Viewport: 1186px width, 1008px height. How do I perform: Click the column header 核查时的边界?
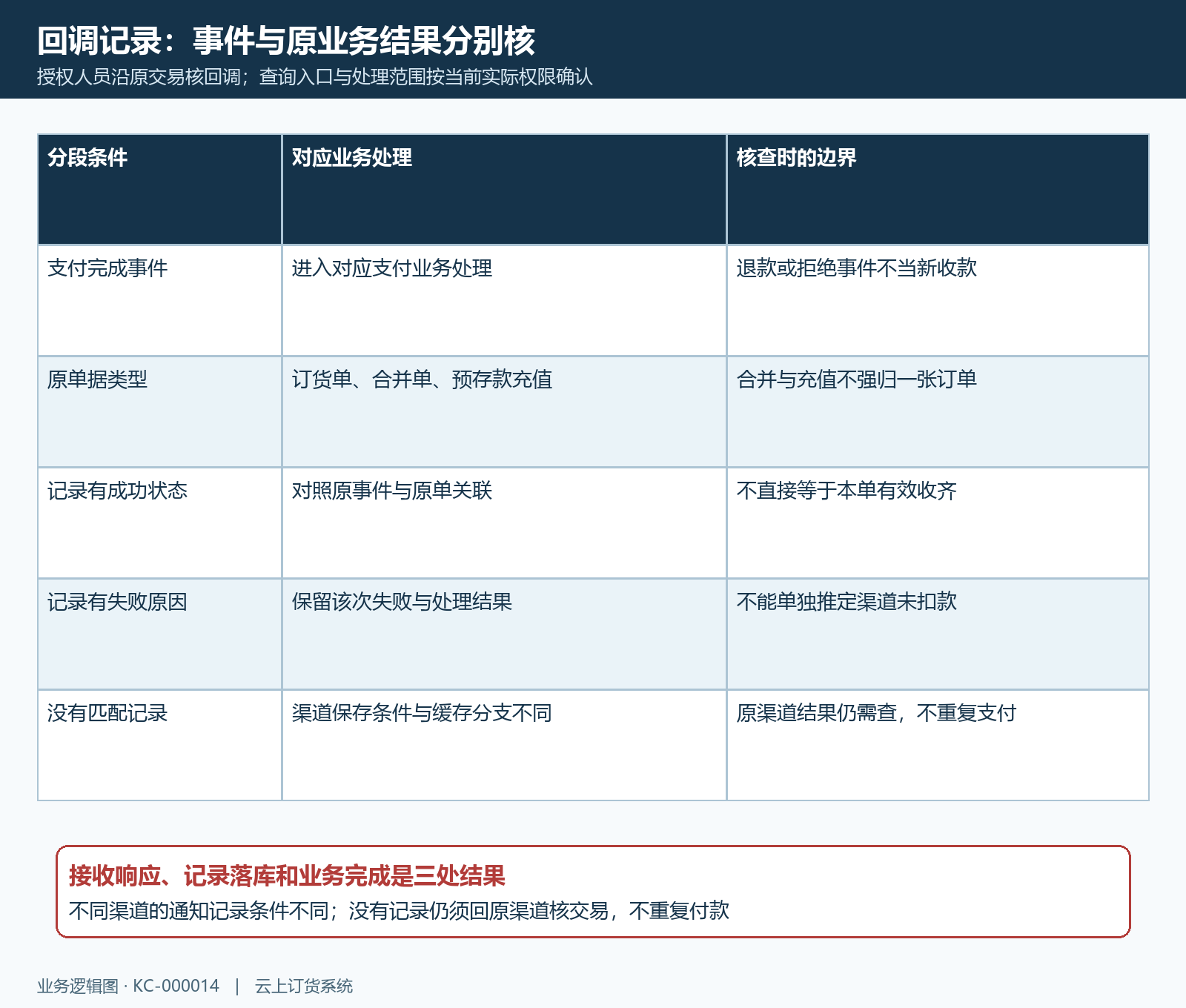point(938,189)
